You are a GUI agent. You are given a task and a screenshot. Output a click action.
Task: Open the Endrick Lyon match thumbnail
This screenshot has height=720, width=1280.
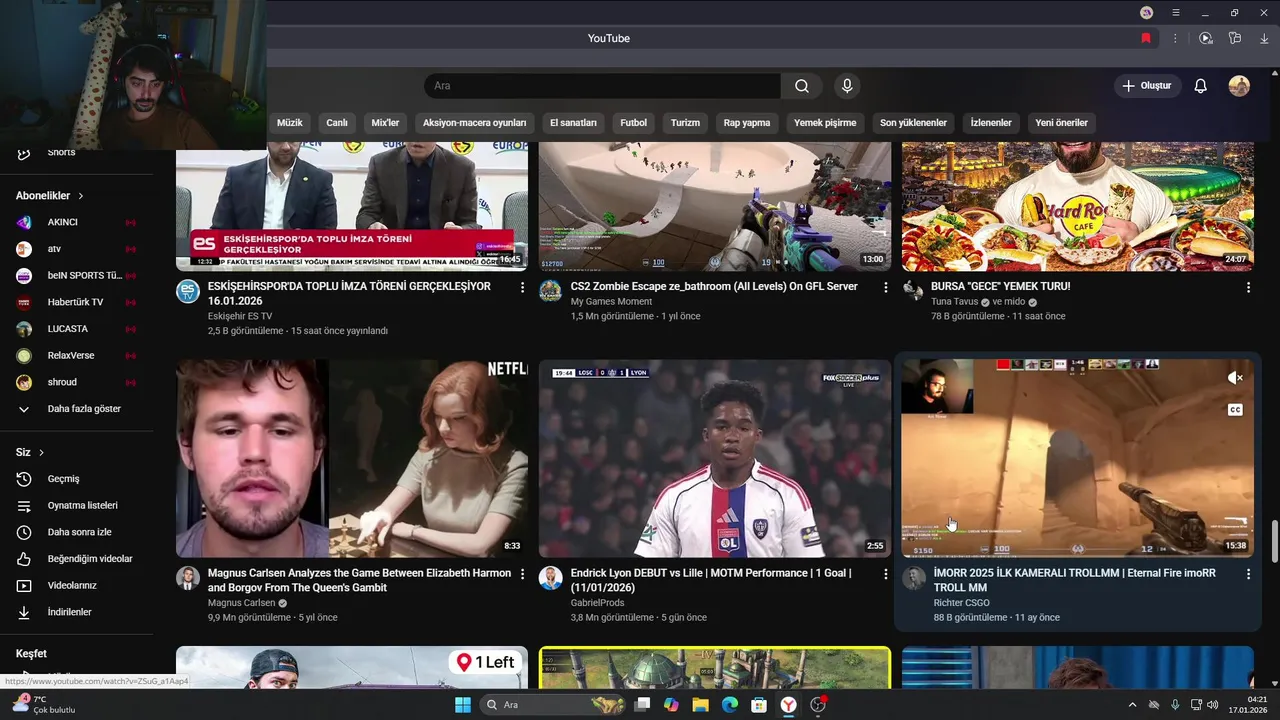715,458
